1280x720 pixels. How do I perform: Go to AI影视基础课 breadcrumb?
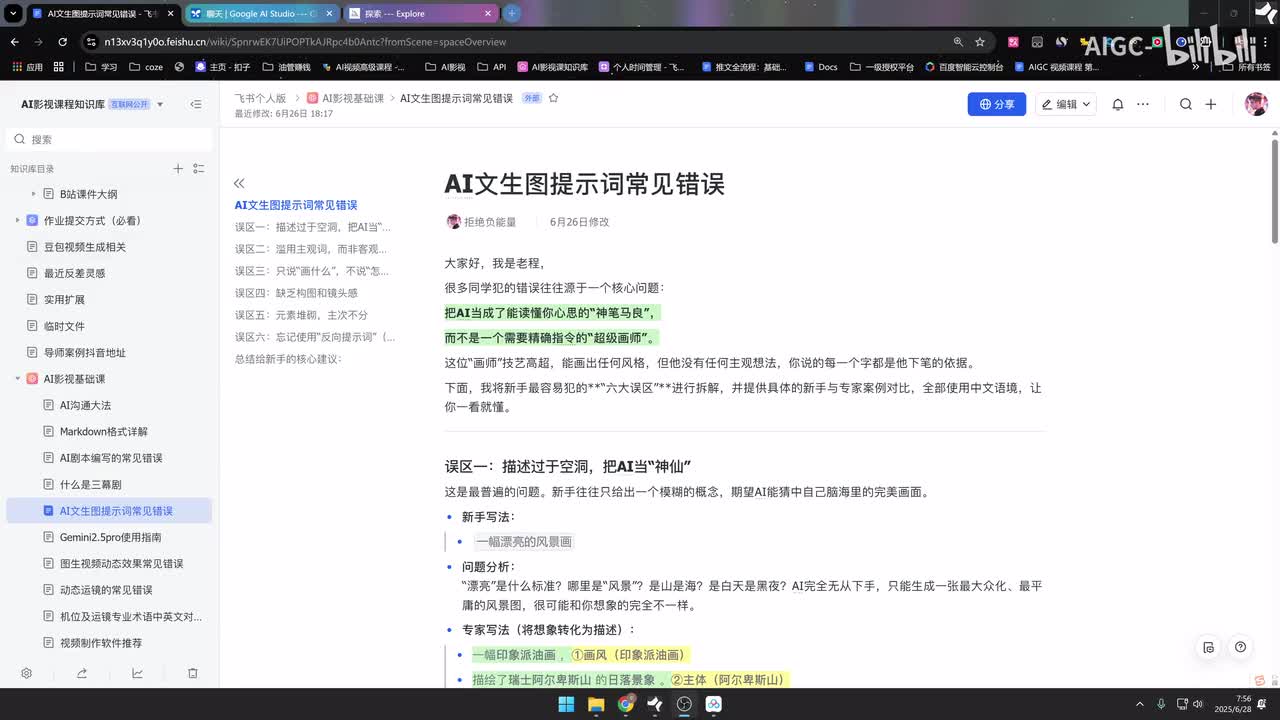tap(345, 98)
